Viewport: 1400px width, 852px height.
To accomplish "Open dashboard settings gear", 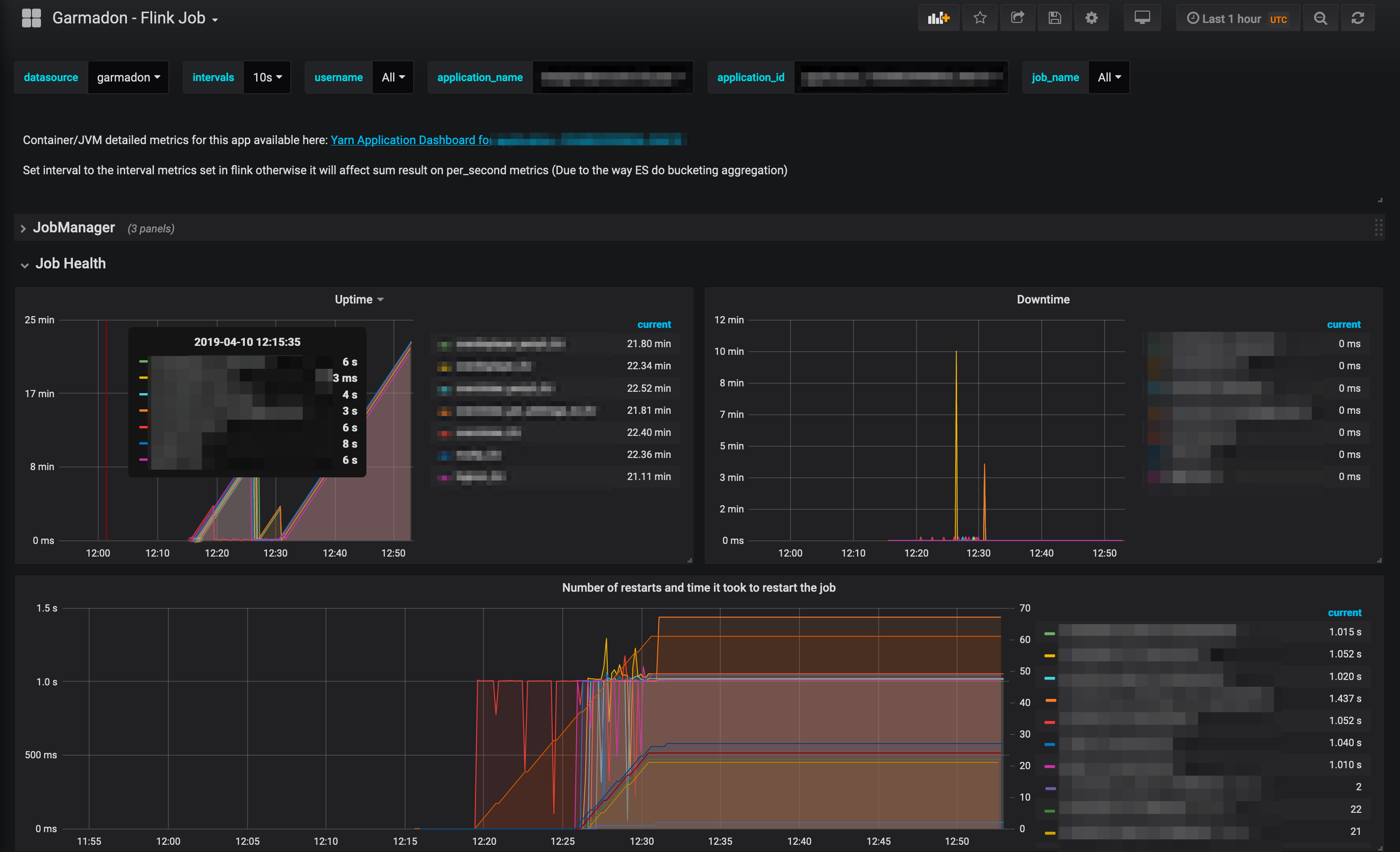I will (1091, 18).
